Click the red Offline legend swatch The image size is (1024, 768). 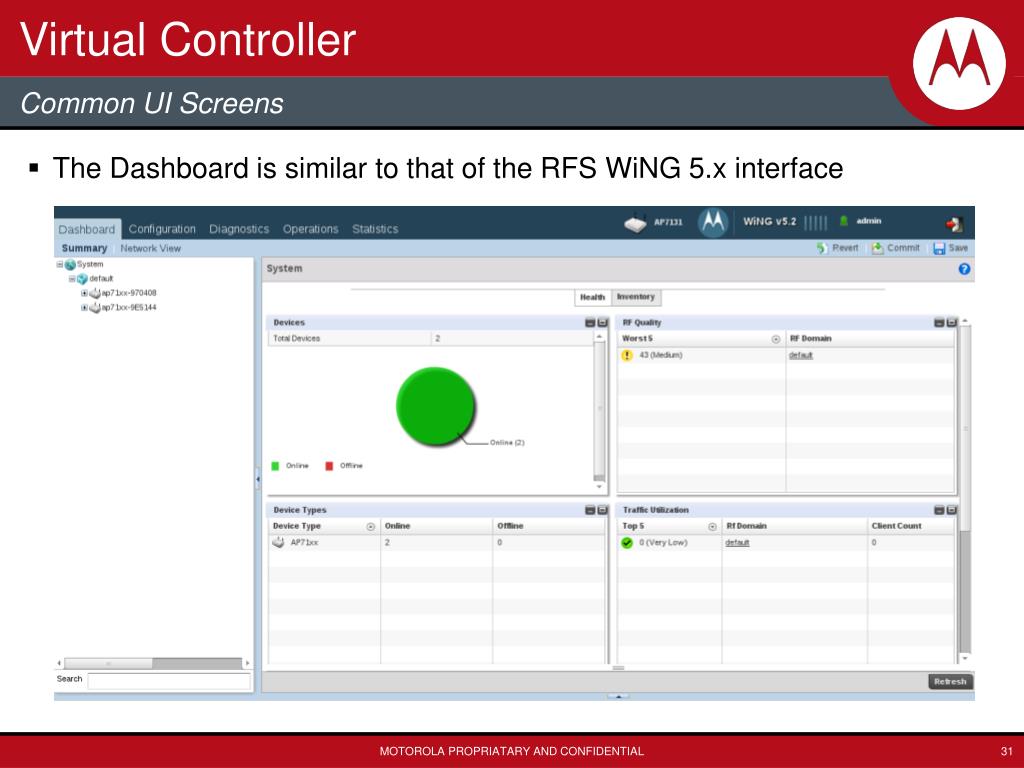329,466
